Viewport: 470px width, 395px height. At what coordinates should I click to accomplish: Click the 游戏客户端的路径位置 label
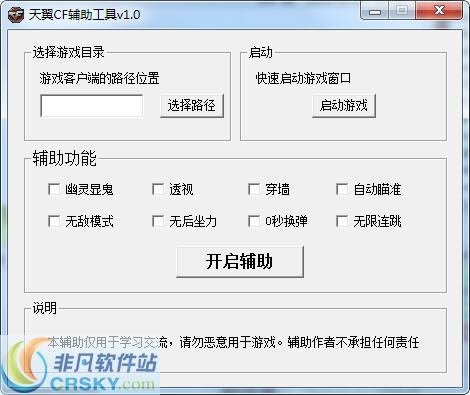99,79
